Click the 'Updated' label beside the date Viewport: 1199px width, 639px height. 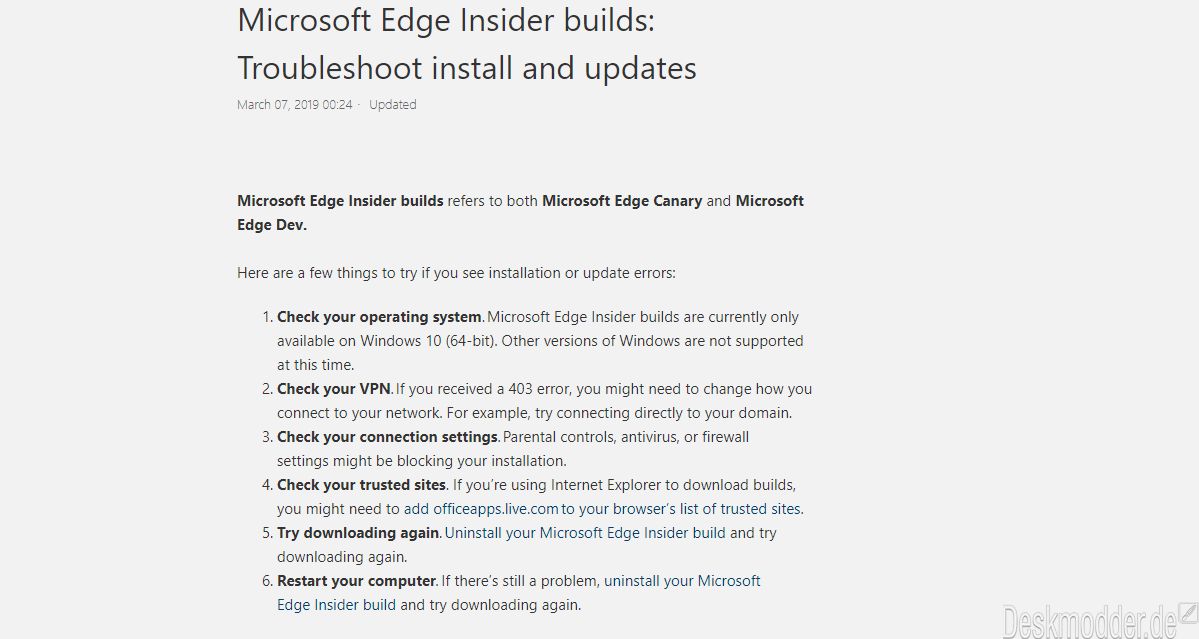click(x=392, y=105)
